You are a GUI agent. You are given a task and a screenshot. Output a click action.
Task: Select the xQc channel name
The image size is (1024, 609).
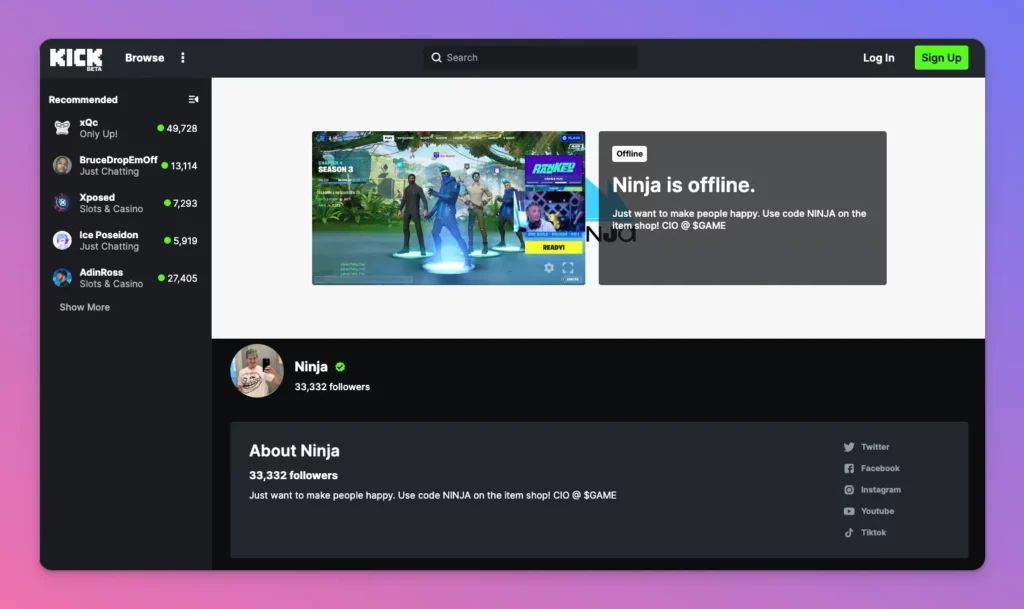click(89, 122)
